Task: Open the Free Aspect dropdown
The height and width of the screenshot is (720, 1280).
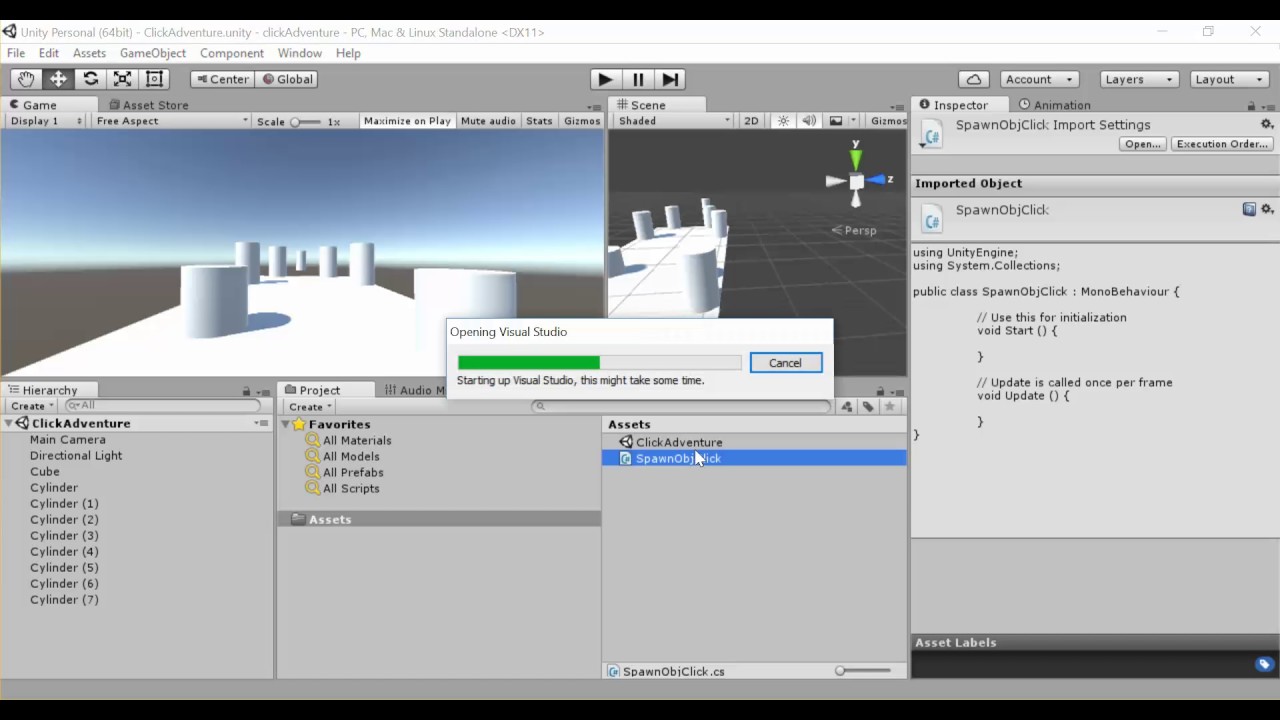Action: [171, 121]
